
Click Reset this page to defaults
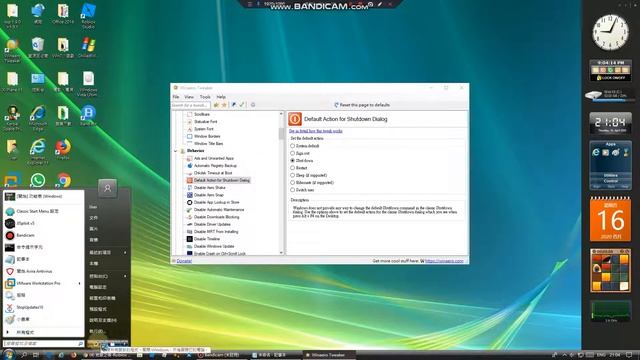362,105
